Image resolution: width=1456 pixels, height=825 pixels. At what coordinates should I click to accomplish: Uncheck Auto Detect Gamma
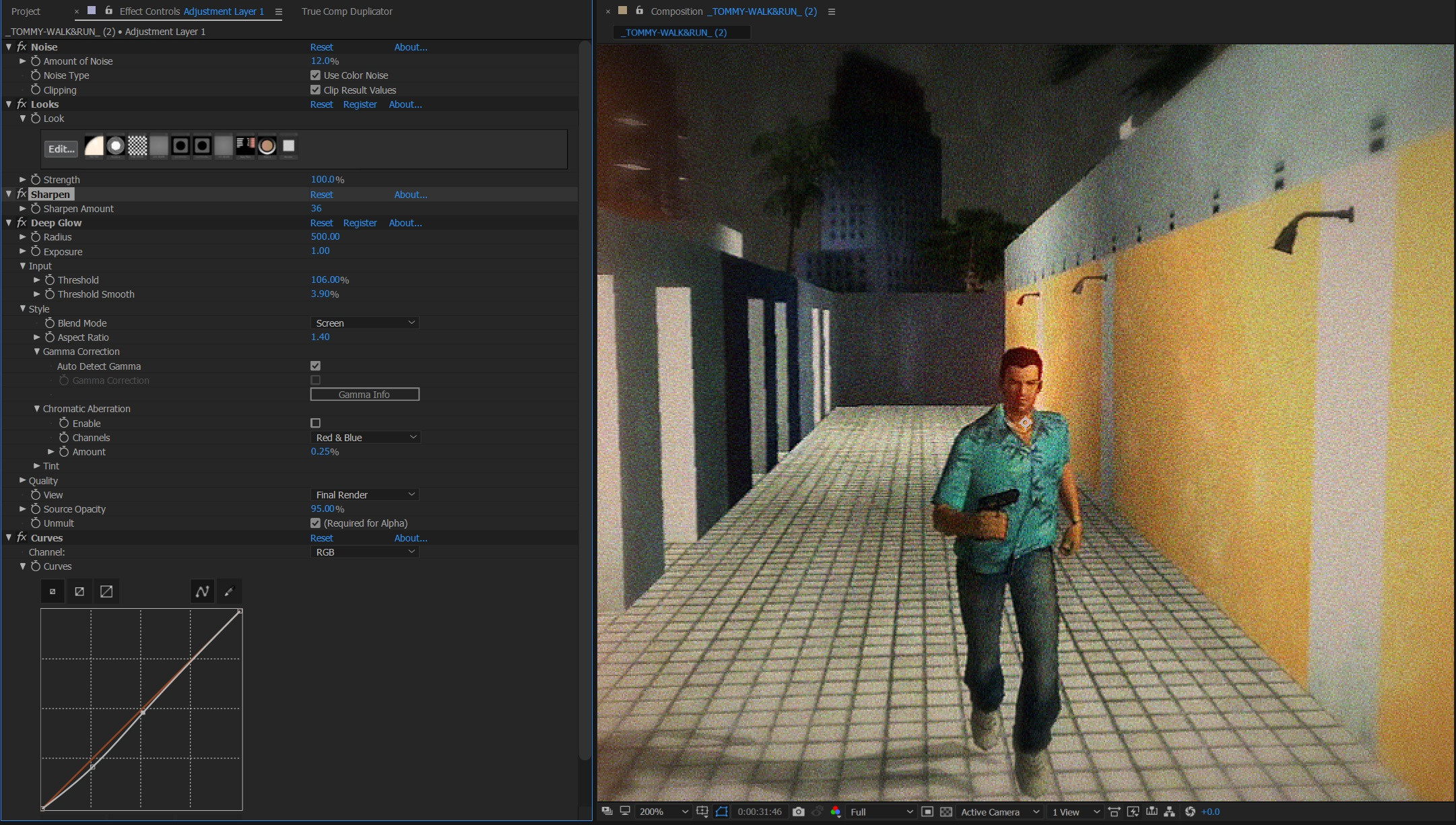(x=315, y=366)
